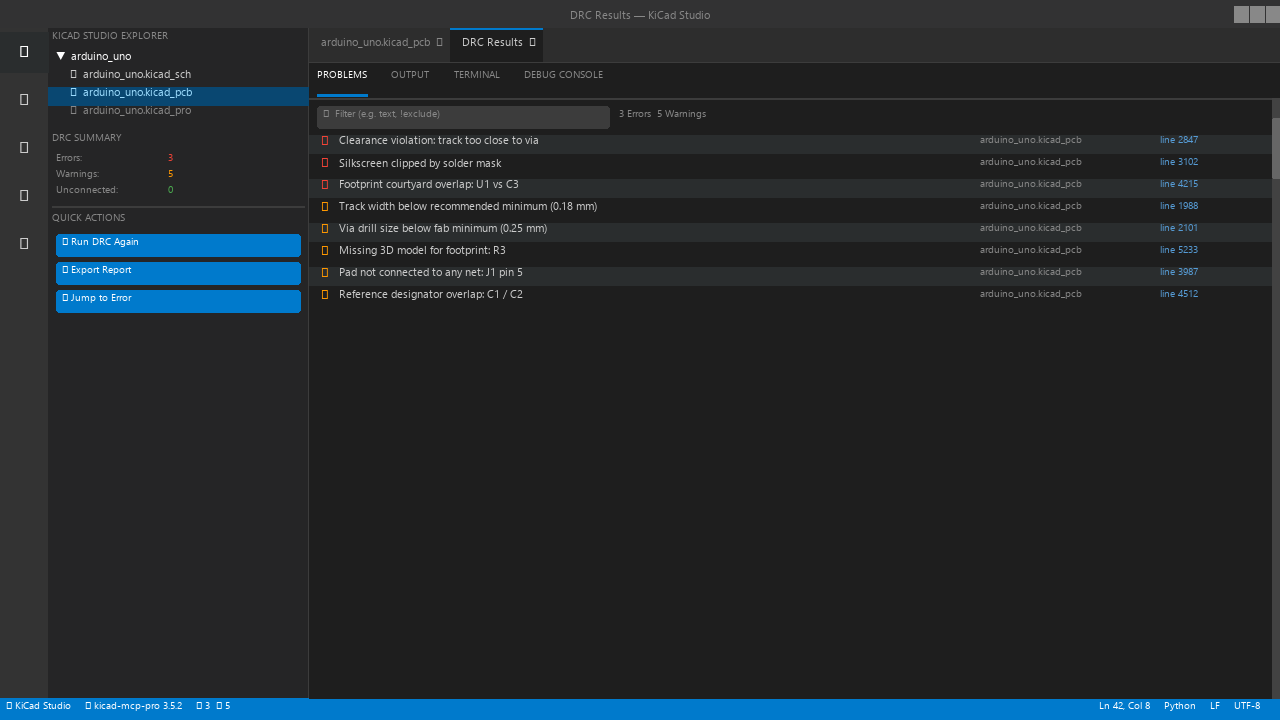Click Jump to Error button

(x=178, y=301)
